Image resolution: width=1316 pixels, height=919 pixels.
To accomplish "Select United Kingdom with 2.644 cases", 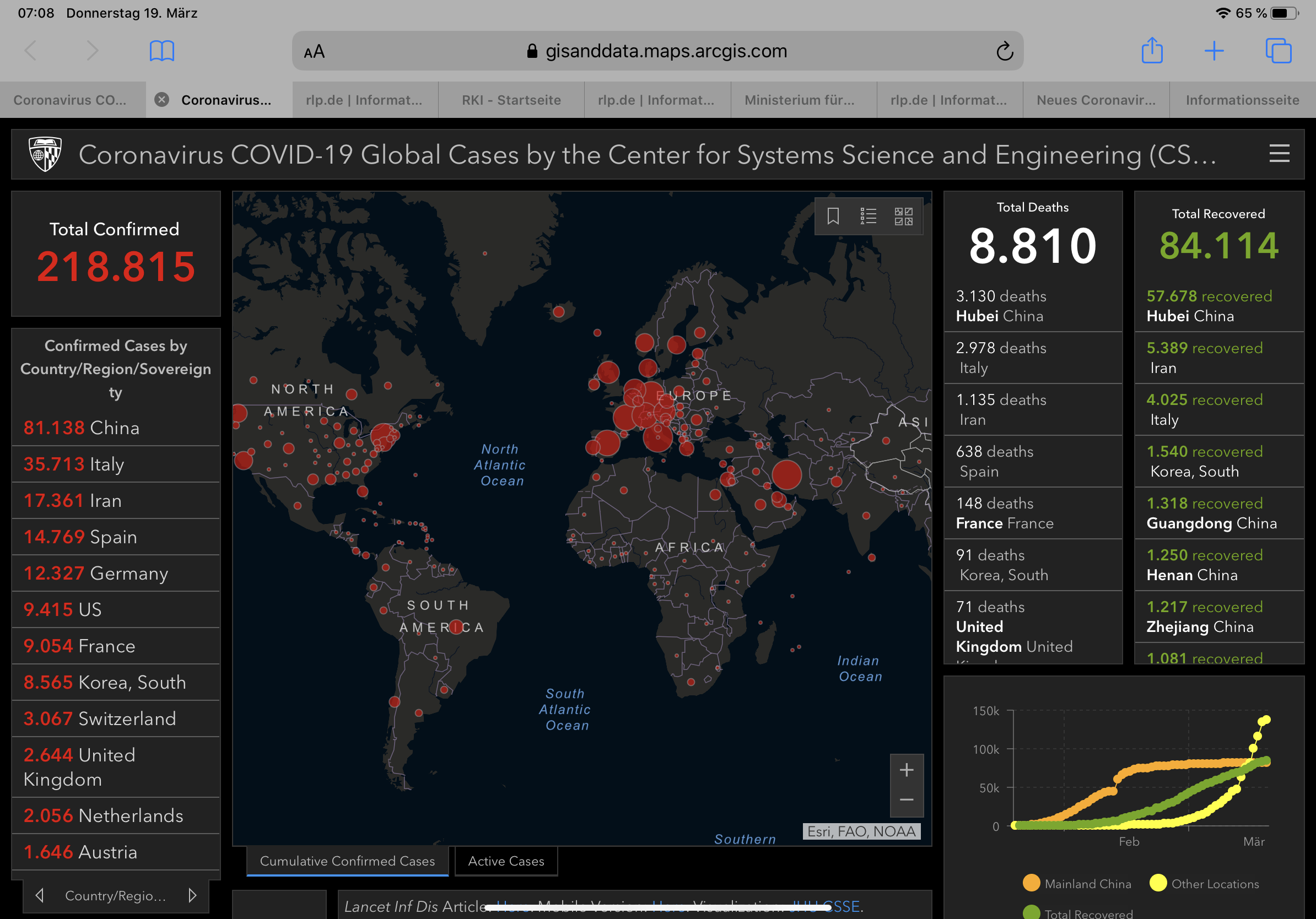I will (116, 767).
